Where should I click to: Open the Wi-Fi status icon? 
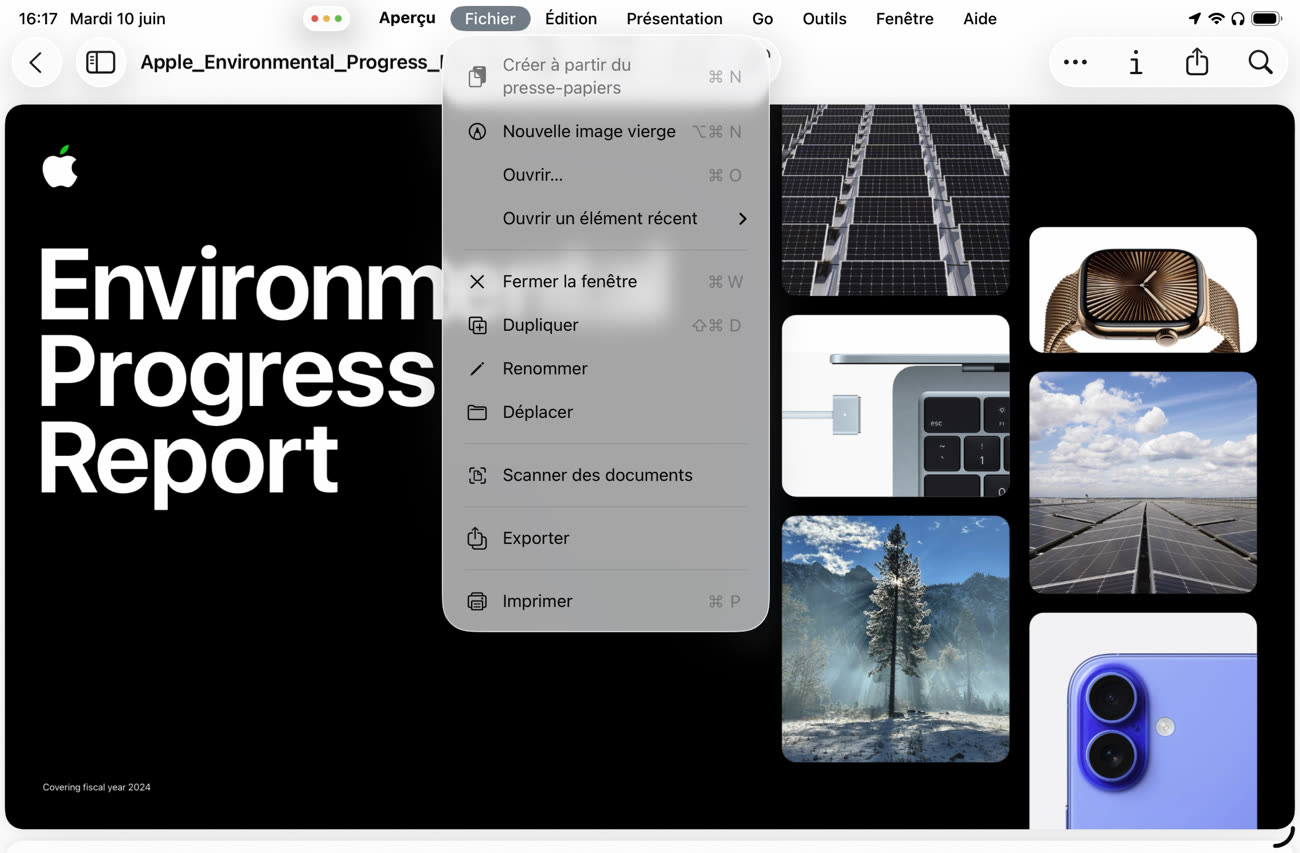(x=1216, y=18)
